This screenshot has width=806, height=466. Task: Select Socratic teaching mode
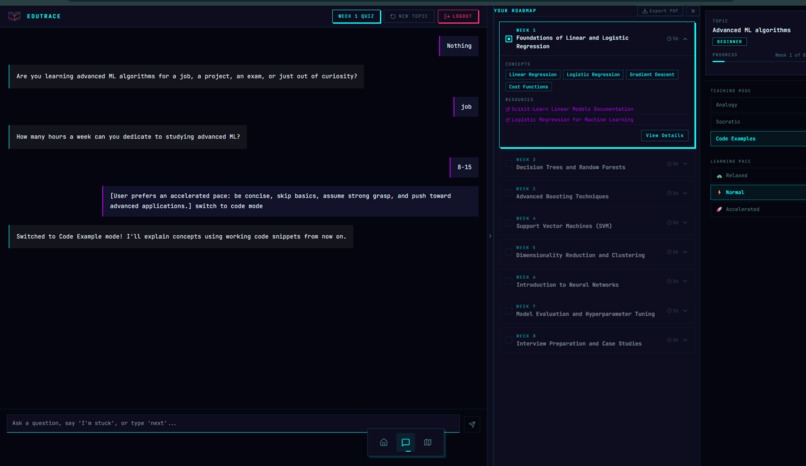[x=758, y=122]
